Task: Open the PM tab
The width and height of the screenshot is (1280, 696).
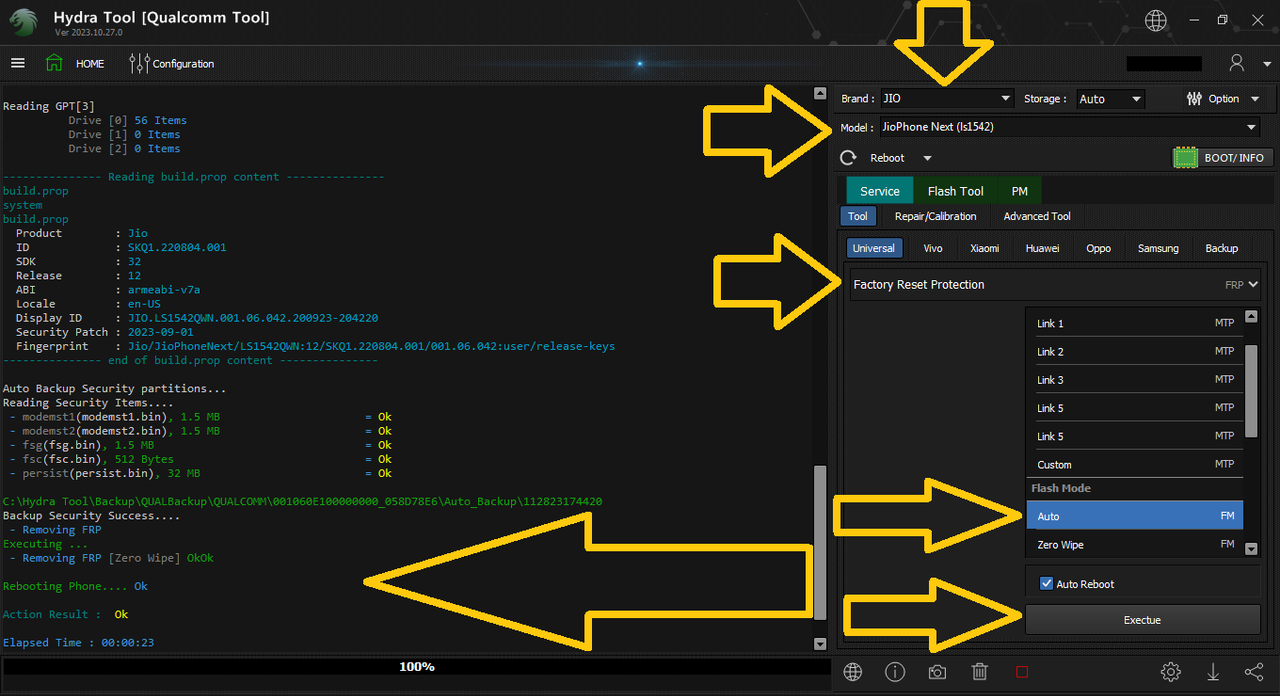Action: (1019, 191)
